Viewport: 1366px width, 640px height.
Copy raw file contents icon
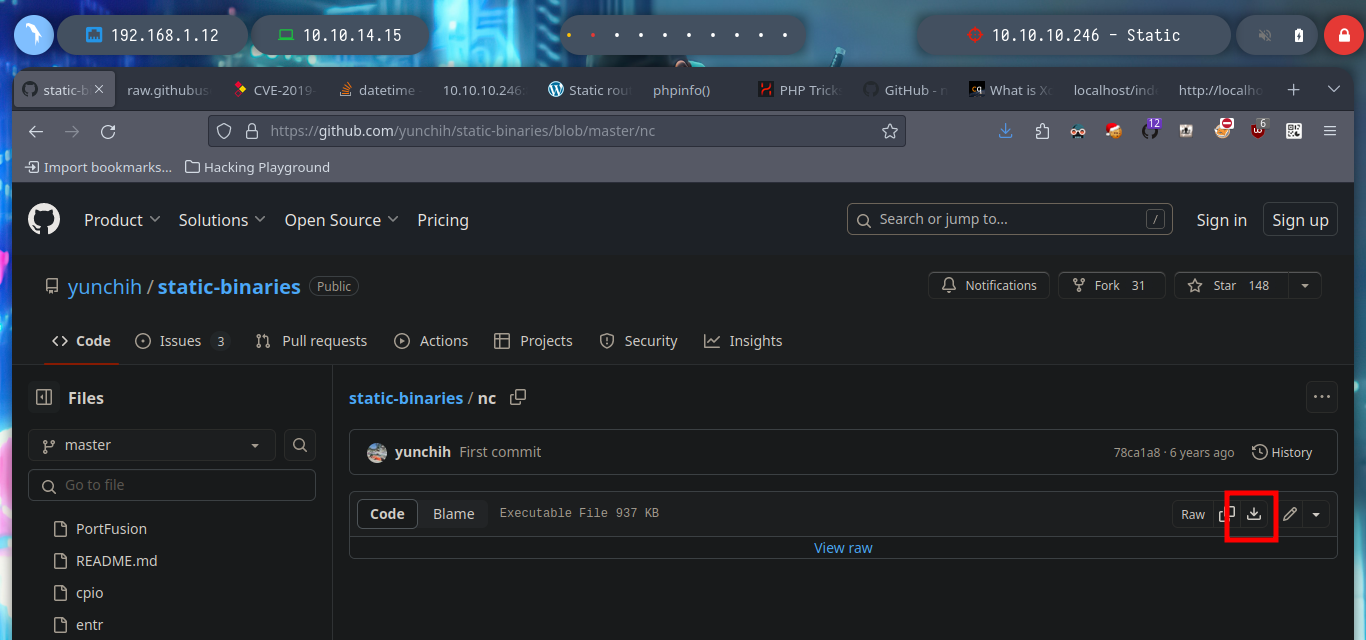[x=1226, y=514]
